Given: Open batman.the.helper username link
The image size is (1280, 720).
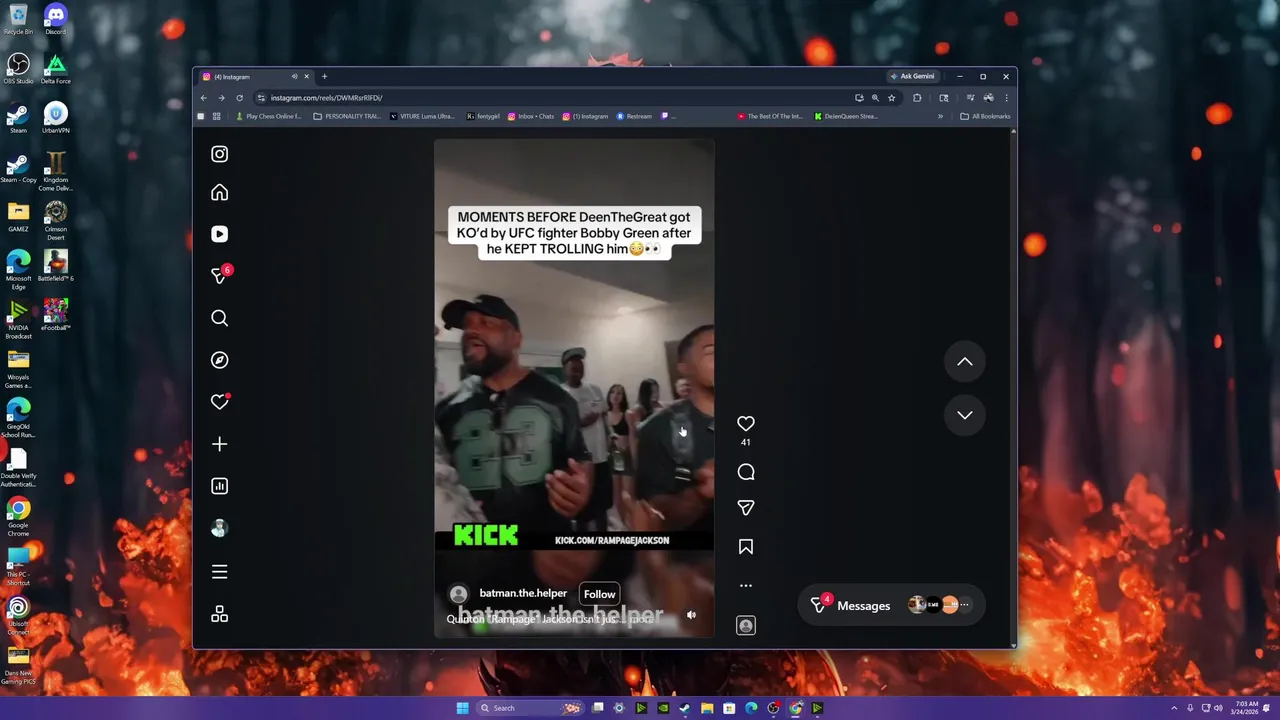Looking at the screenshot, I should (523, 593).
